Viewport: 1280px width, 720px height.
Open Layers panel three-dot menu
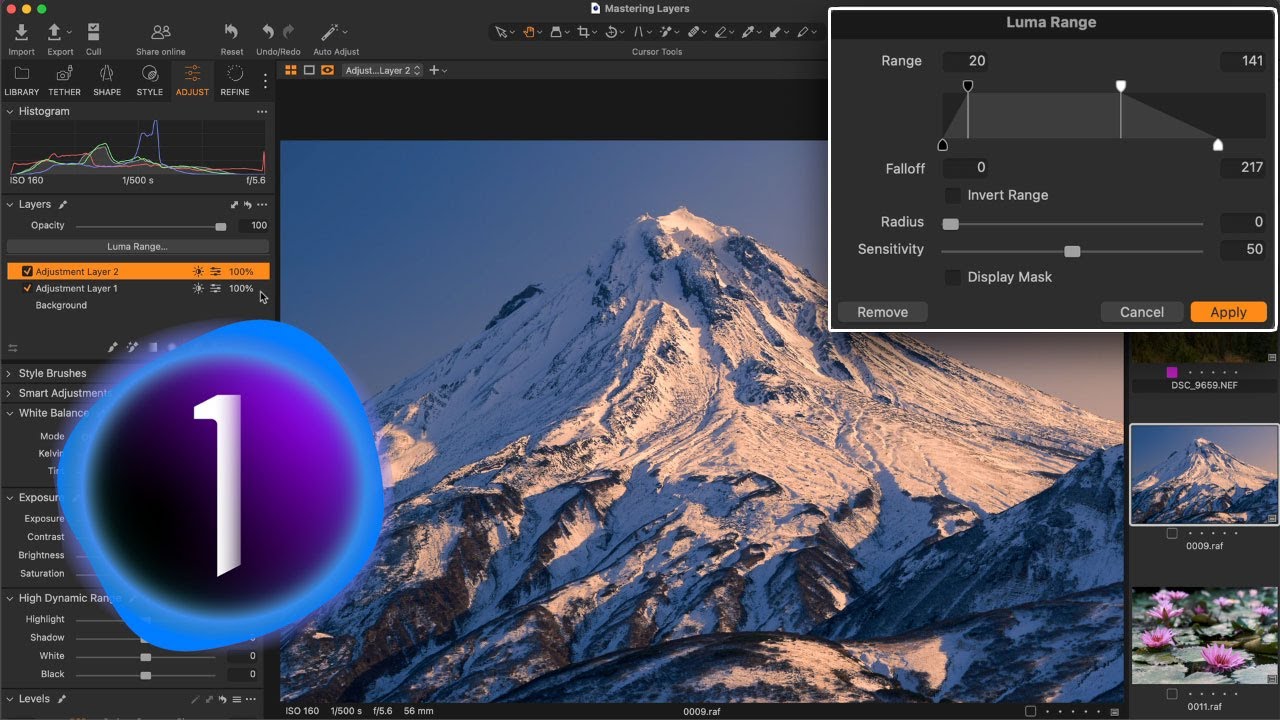262,205
